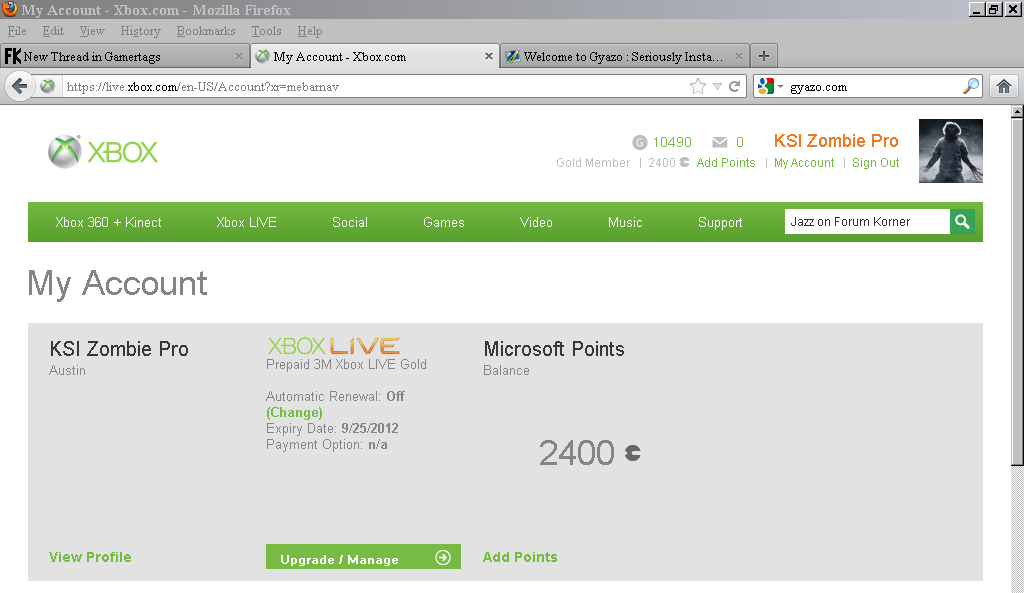The width and height of the screenshot is (1024, 593).
Task: Open a new tab with the plus button
Action: 763,56
